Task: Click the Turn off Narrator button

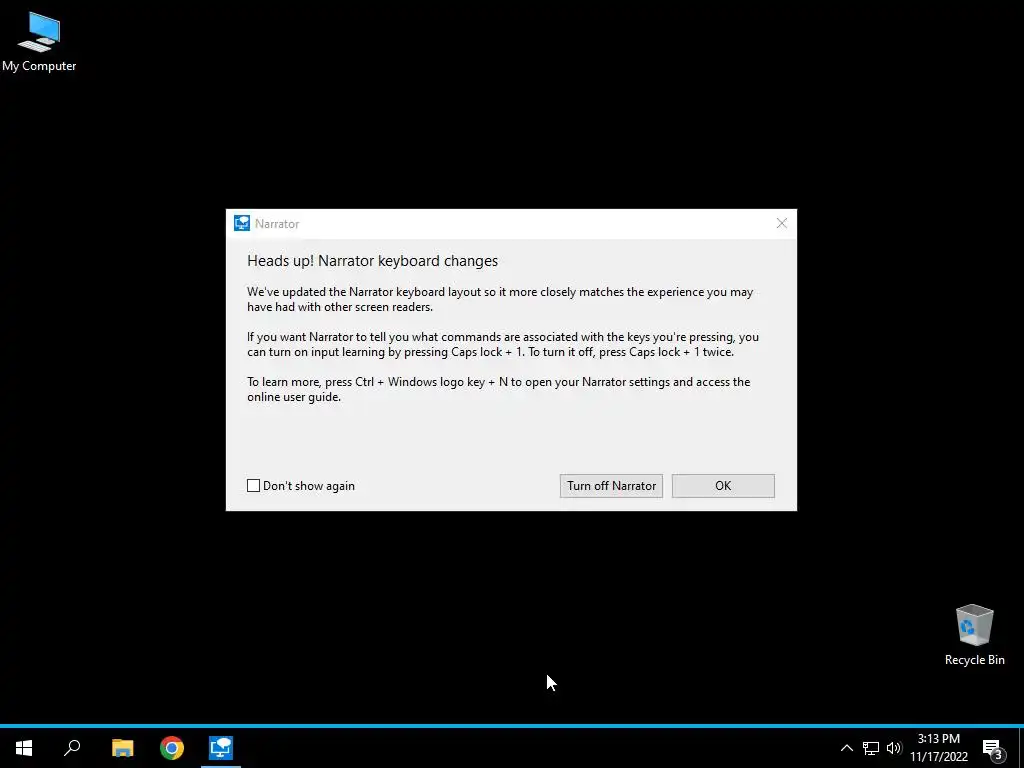Action: tap(611, 486)
